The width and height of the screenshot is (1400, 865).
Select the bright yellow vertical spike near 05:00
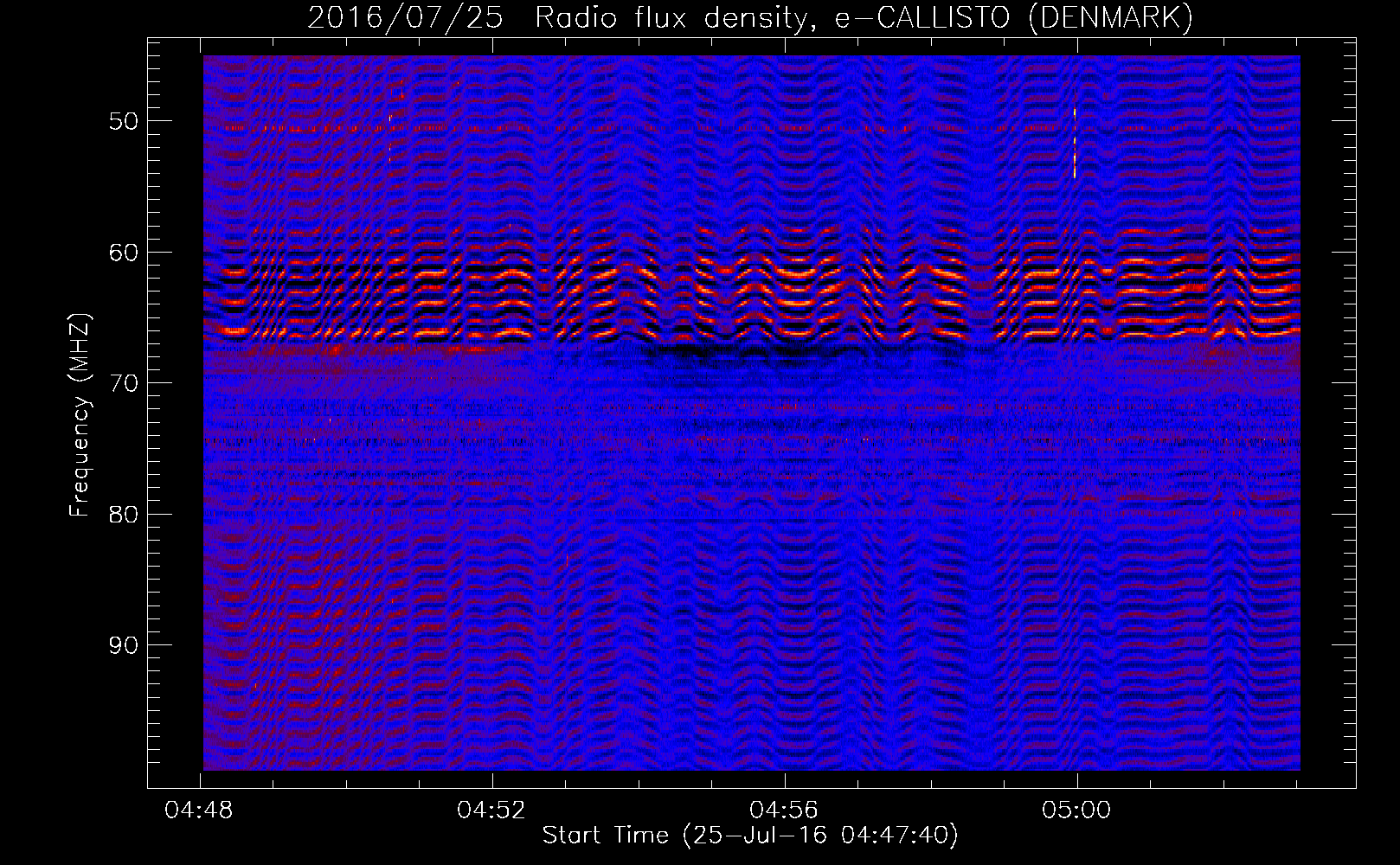[1075, 143]
